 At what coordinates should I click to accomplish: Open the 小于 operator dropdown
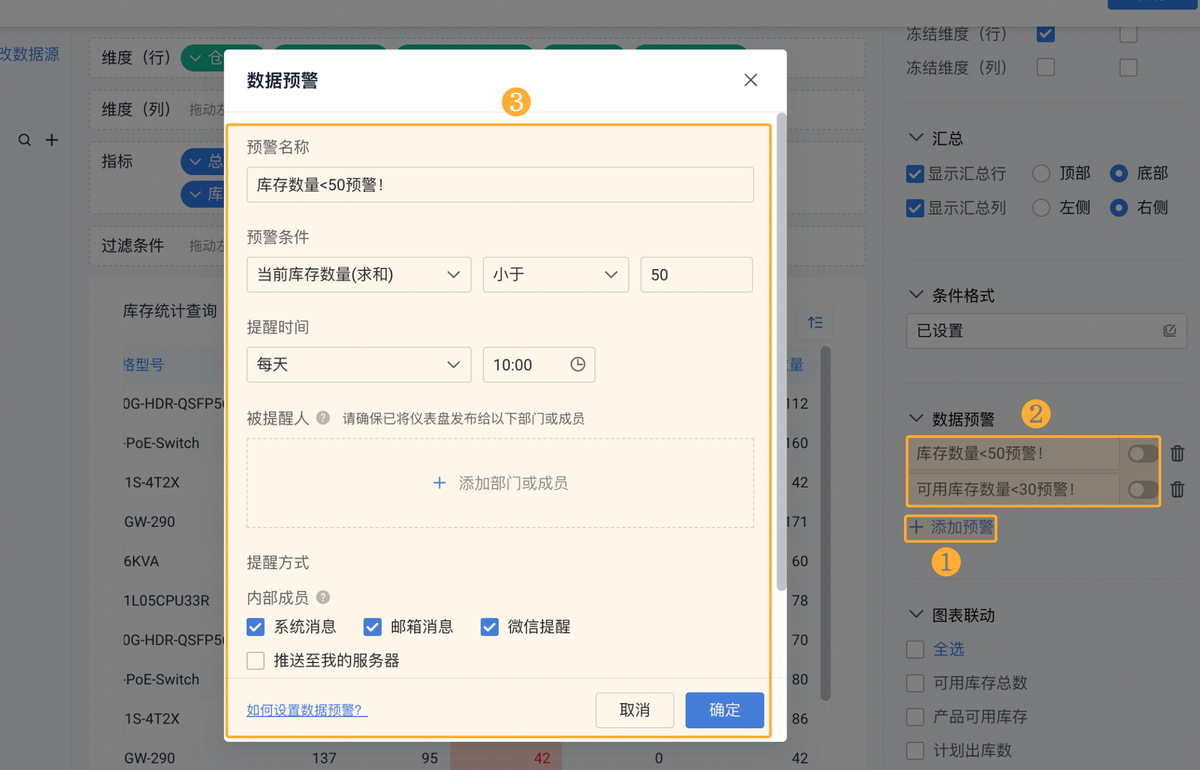[x=555, y=274]
